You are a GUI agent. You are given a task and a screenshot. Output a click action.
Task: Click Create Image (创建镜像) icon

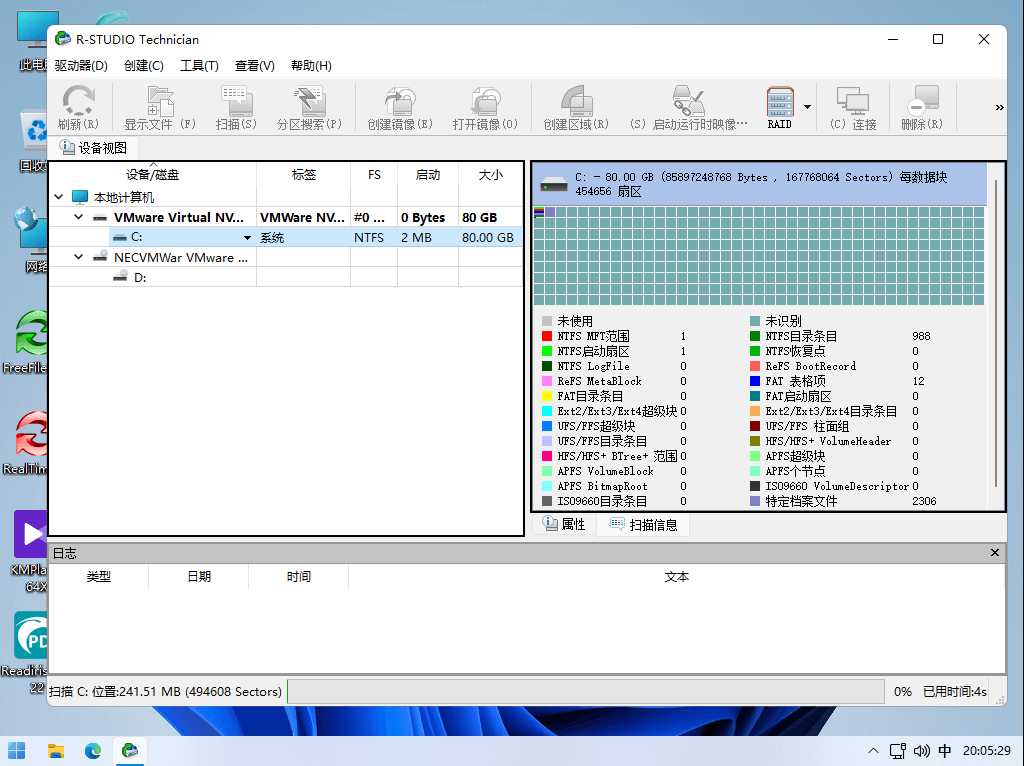(400, 108)
